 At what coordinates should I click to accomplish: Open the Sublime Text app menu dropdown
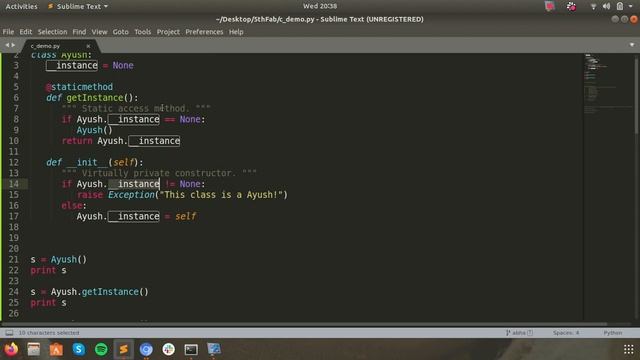[x=78, y=6]
